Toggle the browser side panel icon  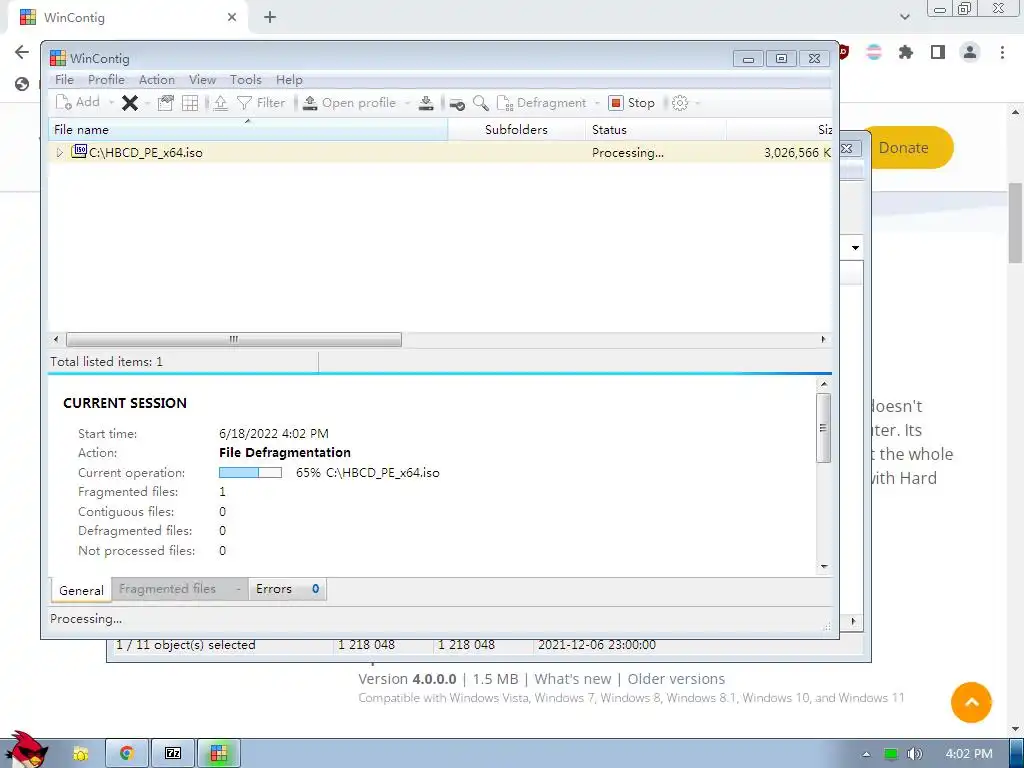tap(938, 52)
